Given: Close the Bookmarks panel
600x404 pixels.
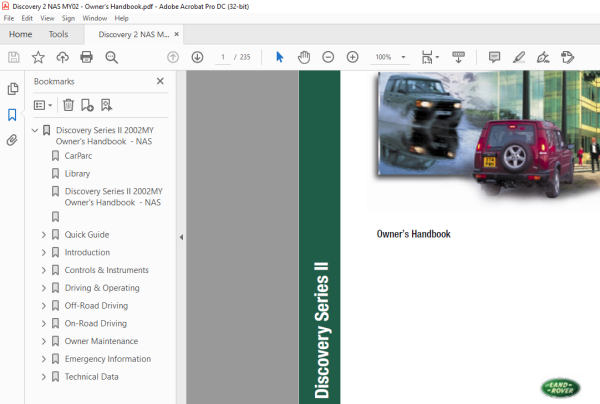Looking at the screenshot, I should 160,81.
